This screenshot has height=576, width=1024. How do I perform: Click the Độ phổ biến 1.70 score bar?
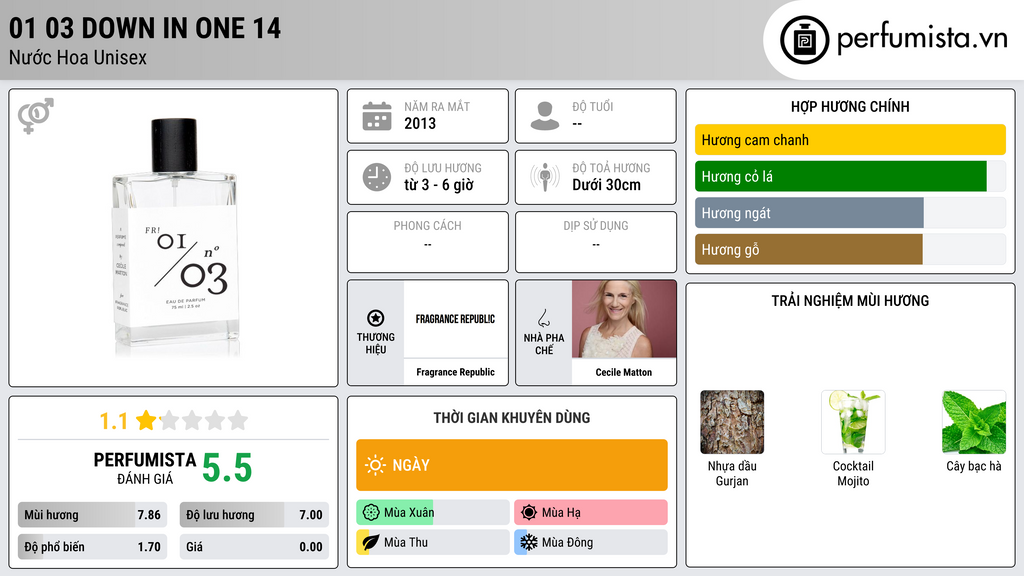[93, 547]
